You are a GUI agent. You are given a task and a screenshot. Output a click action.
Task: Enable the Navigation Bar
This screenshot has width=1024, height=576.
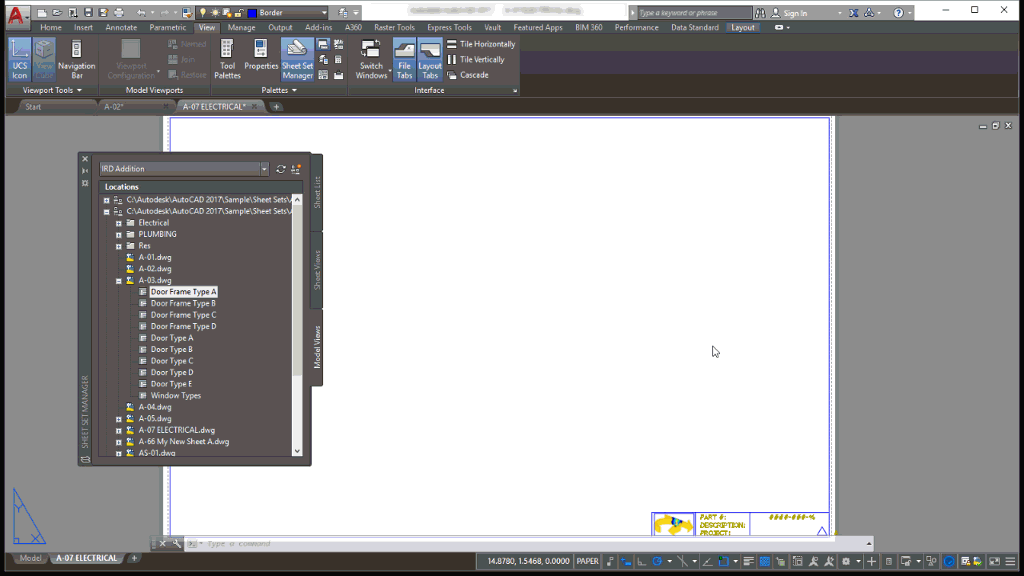tap(77, 57)
